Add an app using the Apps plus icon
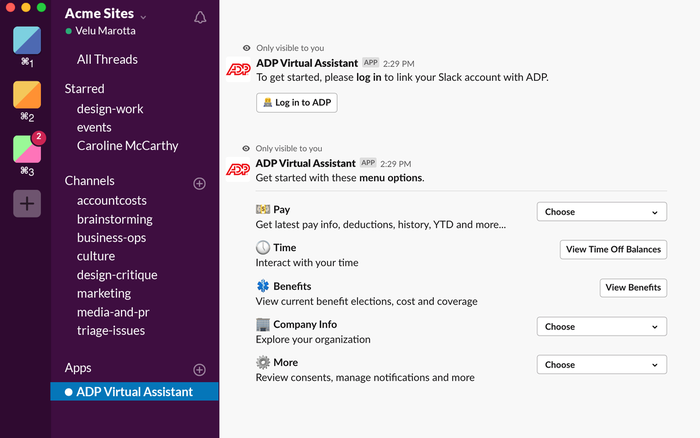Screen dimensions: 700x438 pos(200,370)
